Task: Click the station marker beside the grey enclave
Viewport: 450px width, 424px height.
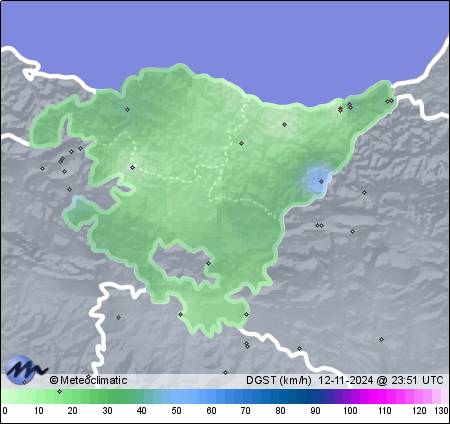Action: [x=209, y=263]
